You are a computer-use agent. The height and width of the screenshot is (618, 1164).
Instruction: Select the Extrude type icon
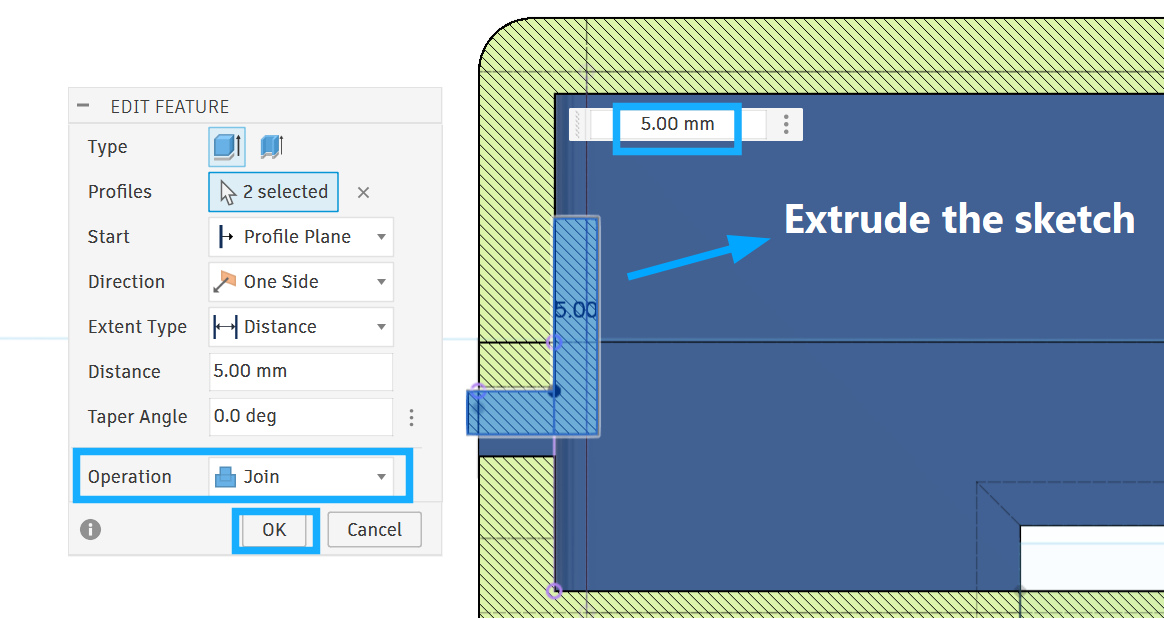[x=226, y=147]
